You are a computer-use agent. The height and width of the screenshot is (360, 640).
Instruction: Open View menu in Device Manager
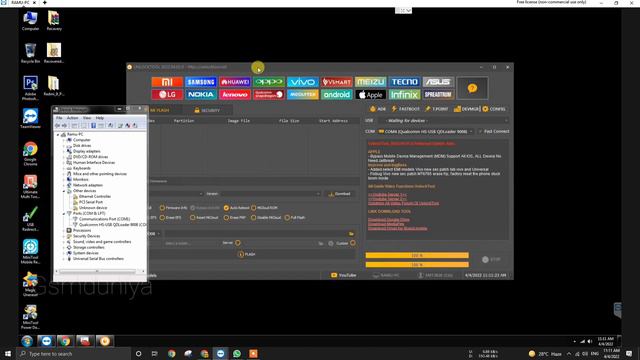[x=87, y=118]
